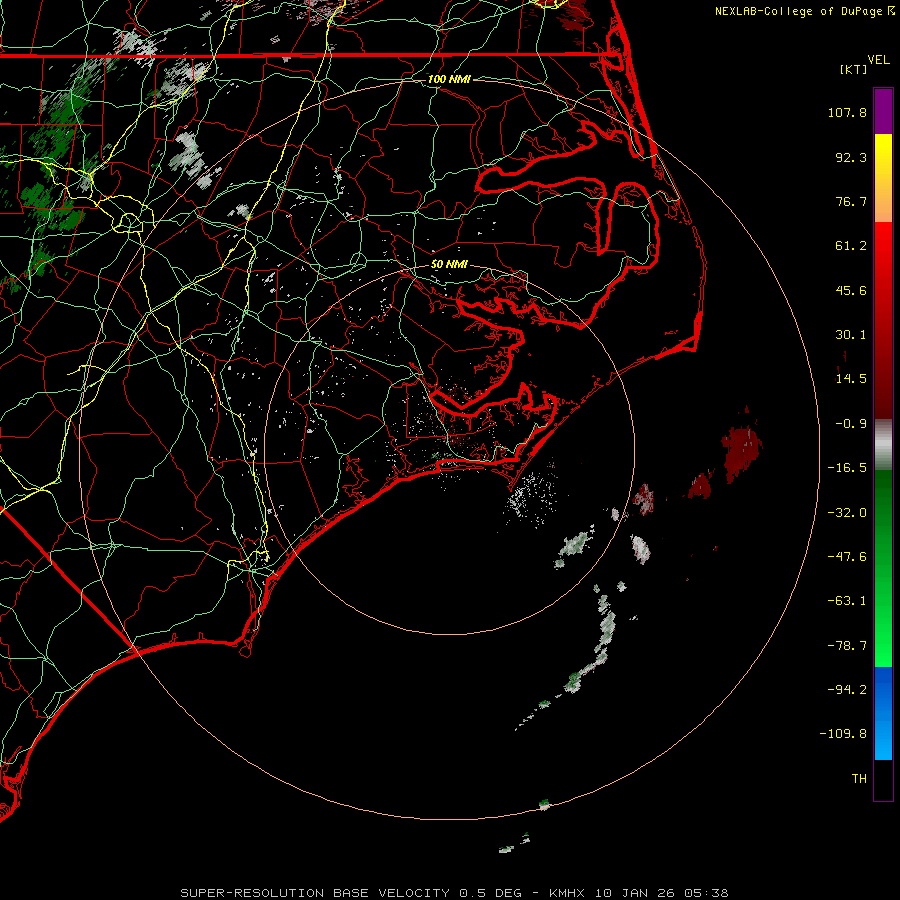The image size is (900, 900).
Task: Click the VEL legend heading
Action: click(x=878, y=60)
